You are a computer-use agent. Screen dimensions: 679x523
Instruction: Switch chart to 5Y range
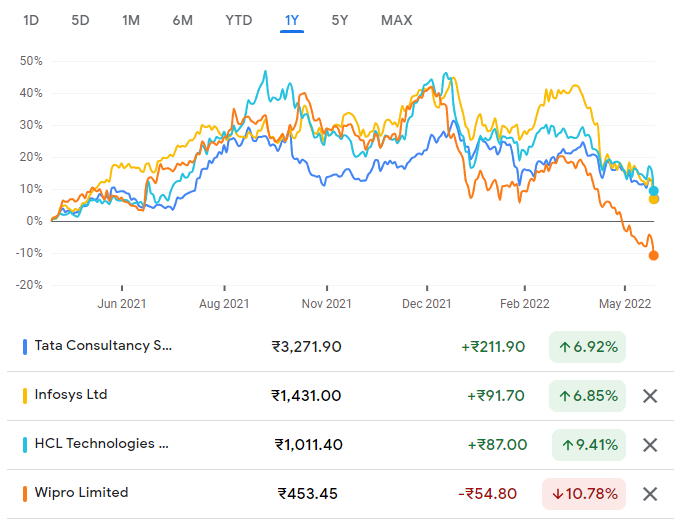click(x=340, y=20)
